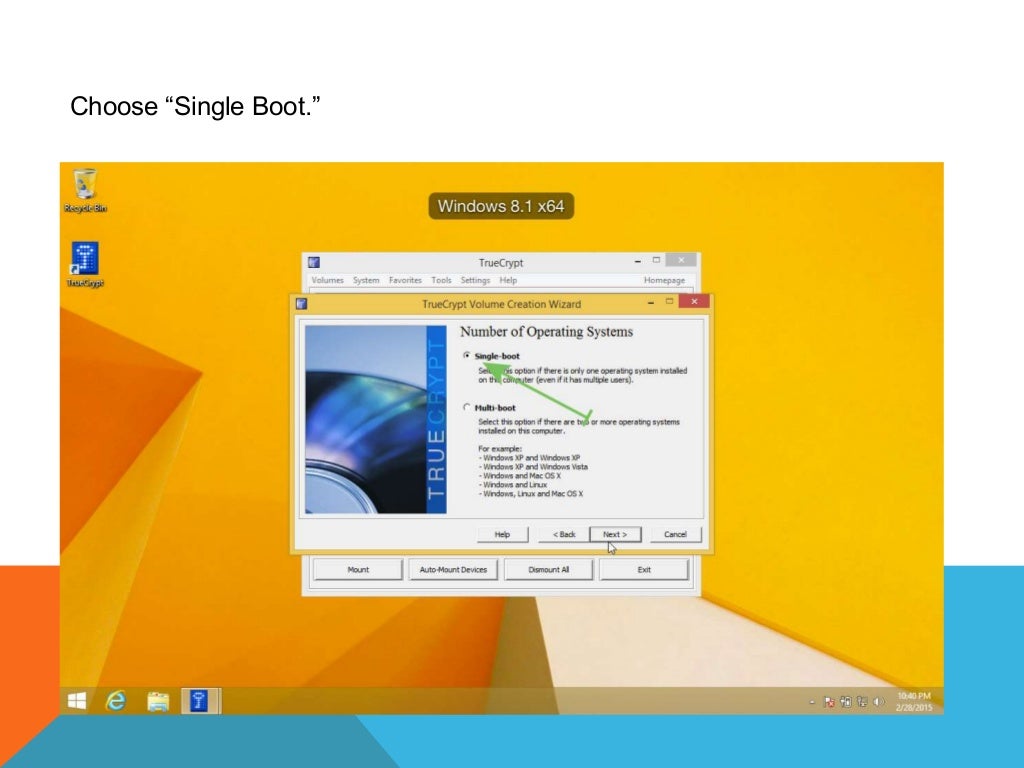Screen dimensions: 1024x768
Task: Click the 'Windows and Linux' example line
Action: tap(513, 485)
